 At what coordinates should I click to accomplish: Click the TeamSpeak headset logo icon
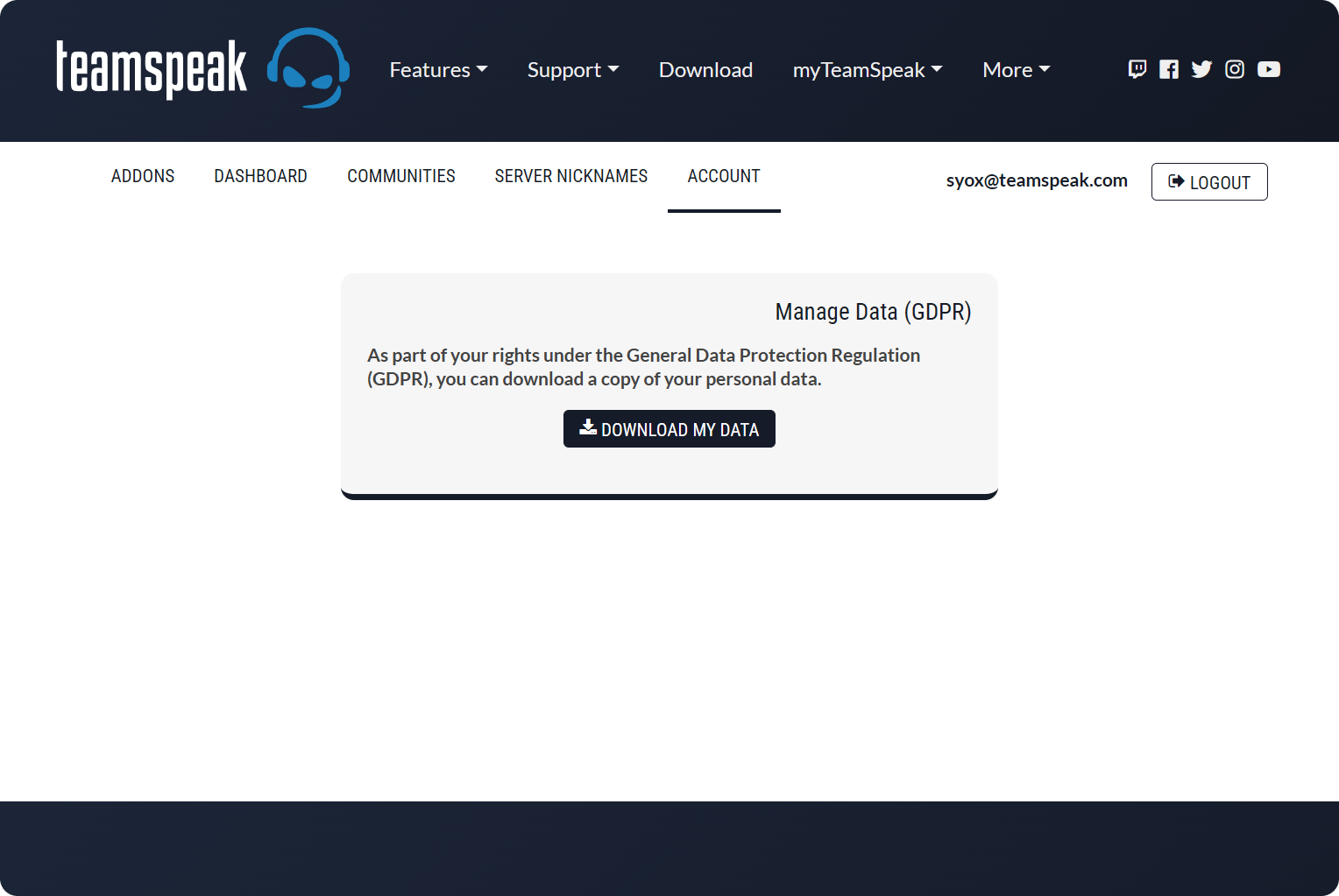pos(308,68)
